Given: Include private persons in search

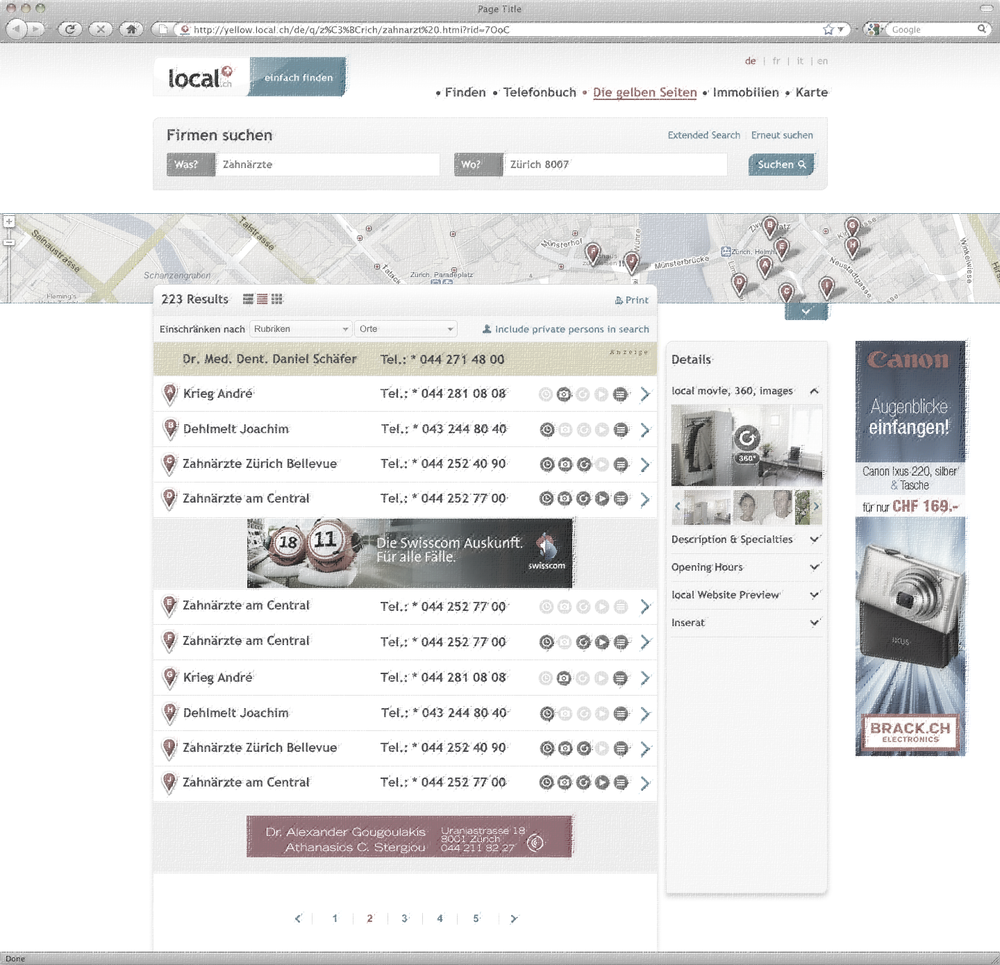Looking at the screenshot, I should [x=566, y=329].
